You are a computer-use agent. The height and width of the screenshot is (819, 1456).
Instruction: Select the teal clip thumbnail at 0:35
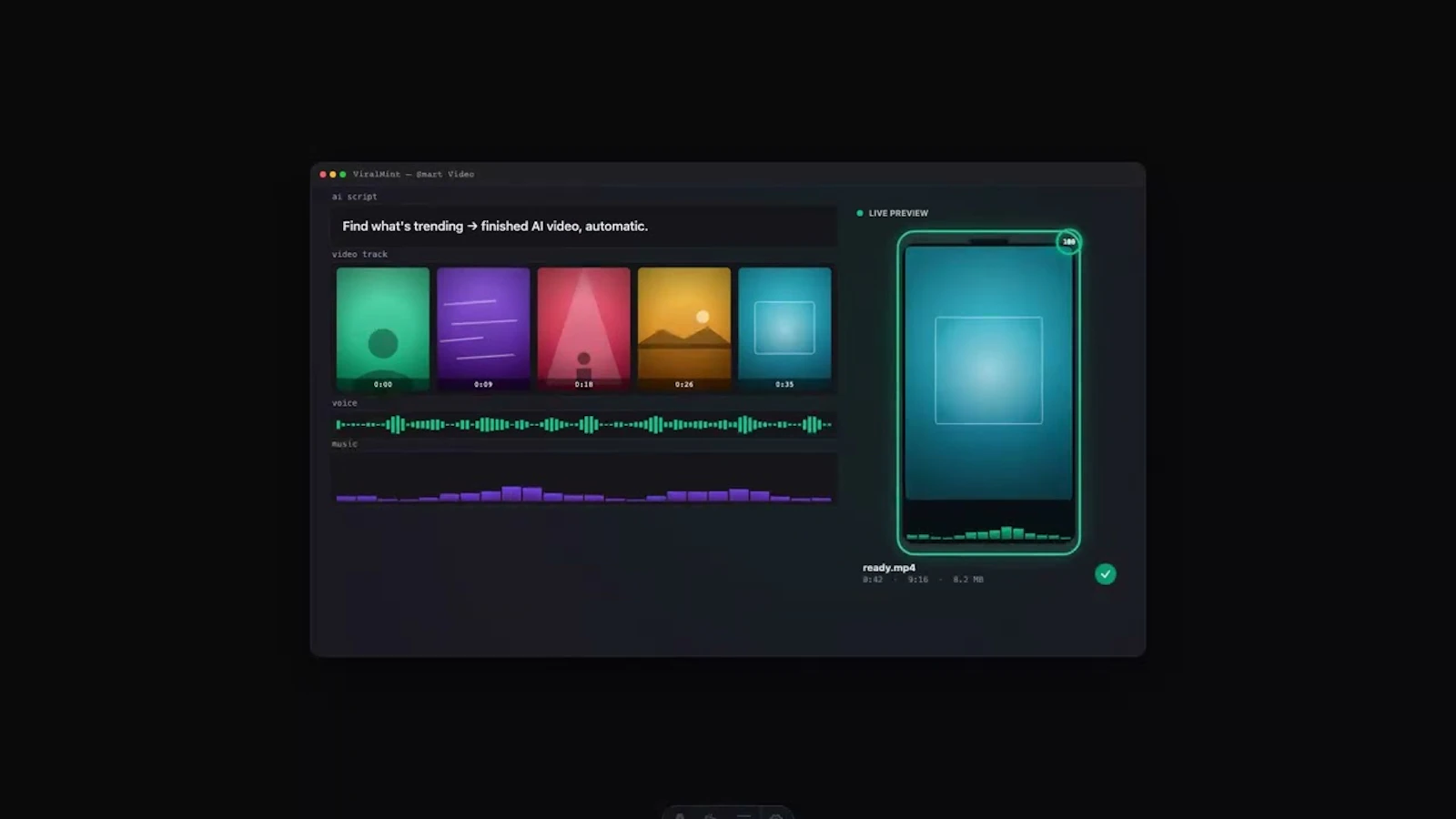(x=784, y=329)
